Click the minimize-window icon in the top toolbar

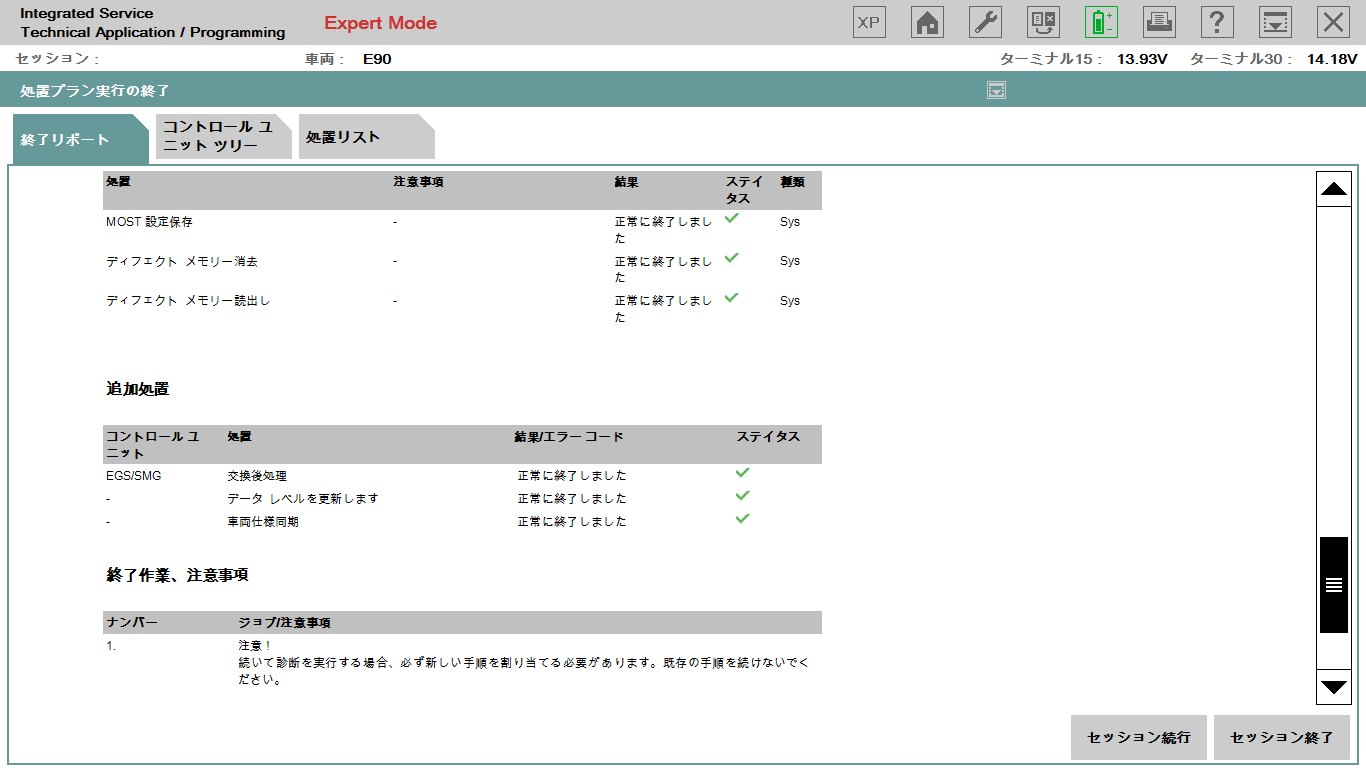click(x=1275, y=22)
